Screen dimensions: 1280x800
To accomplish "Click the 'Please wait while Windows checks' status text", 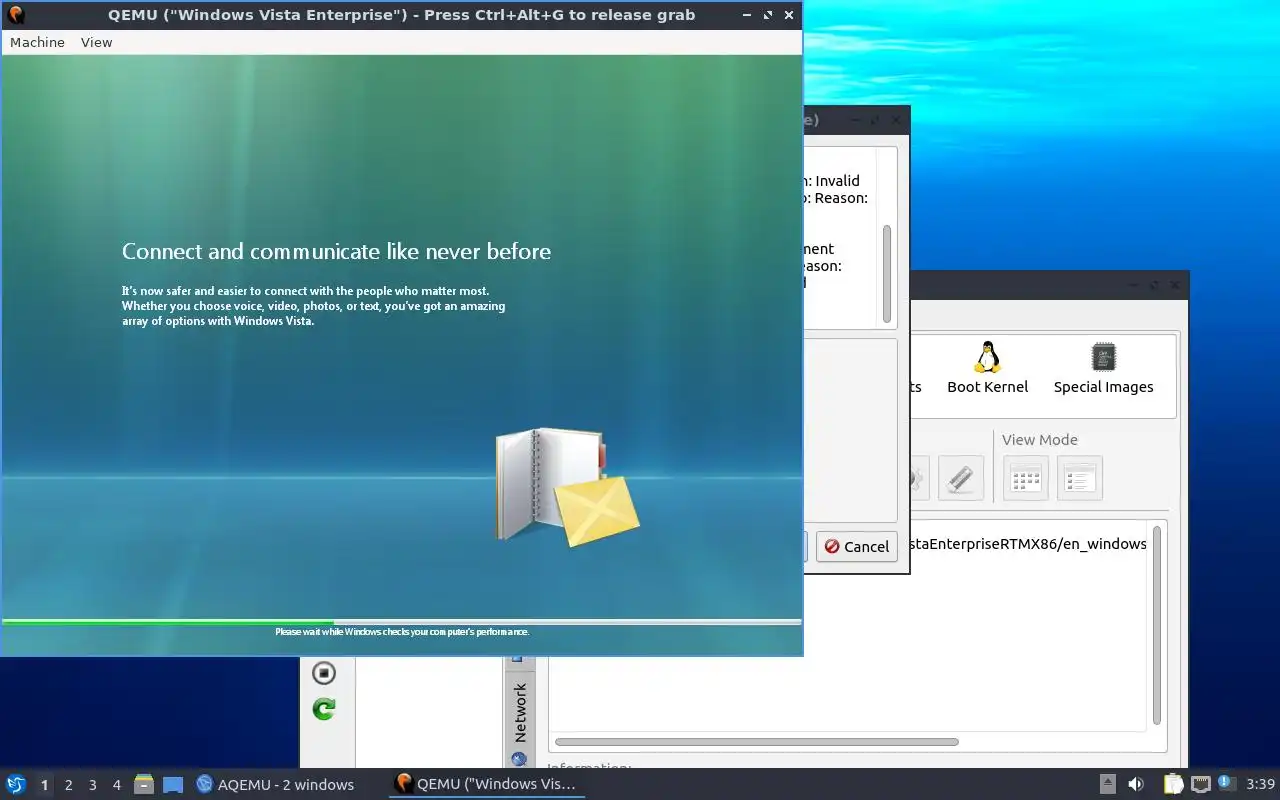I will [402, 632].
